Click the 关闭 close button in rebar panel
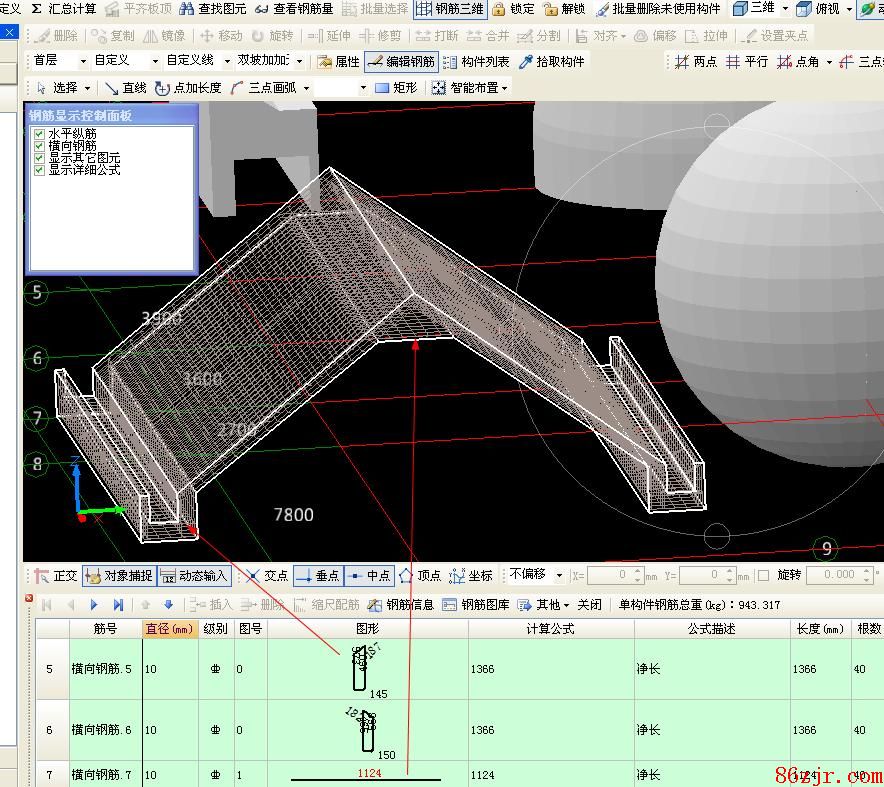Screen dimensions: 884x787 [x=590, y=605]
